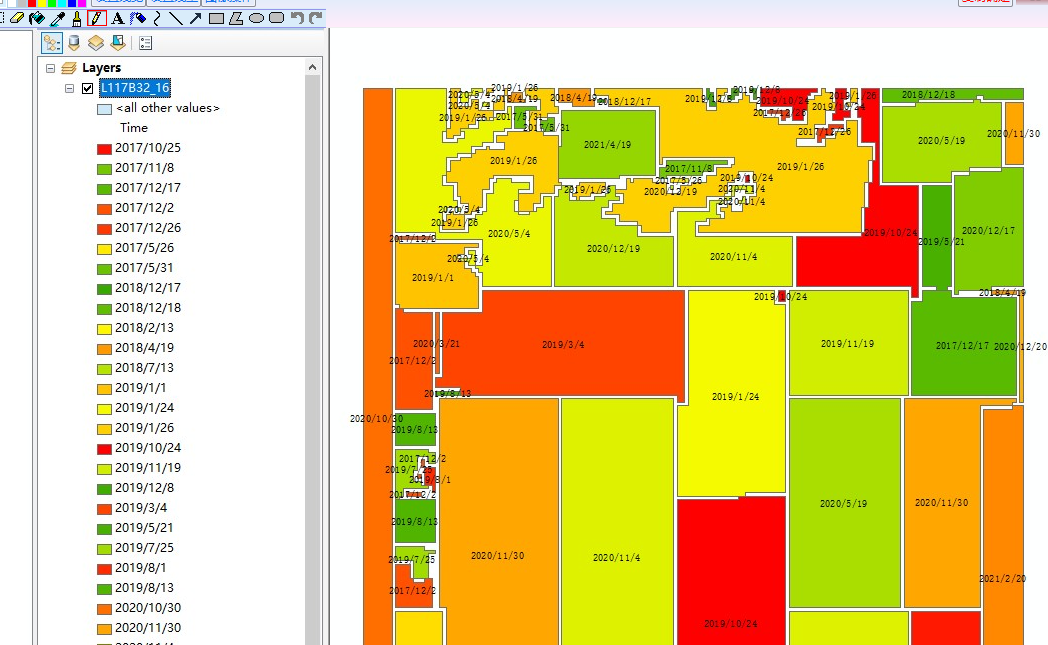Screen dimensions: 1048x645
Task: Click the 2019/3/4 orange-red map polygon
Action: pyautogui.click(x=563, y=345)
